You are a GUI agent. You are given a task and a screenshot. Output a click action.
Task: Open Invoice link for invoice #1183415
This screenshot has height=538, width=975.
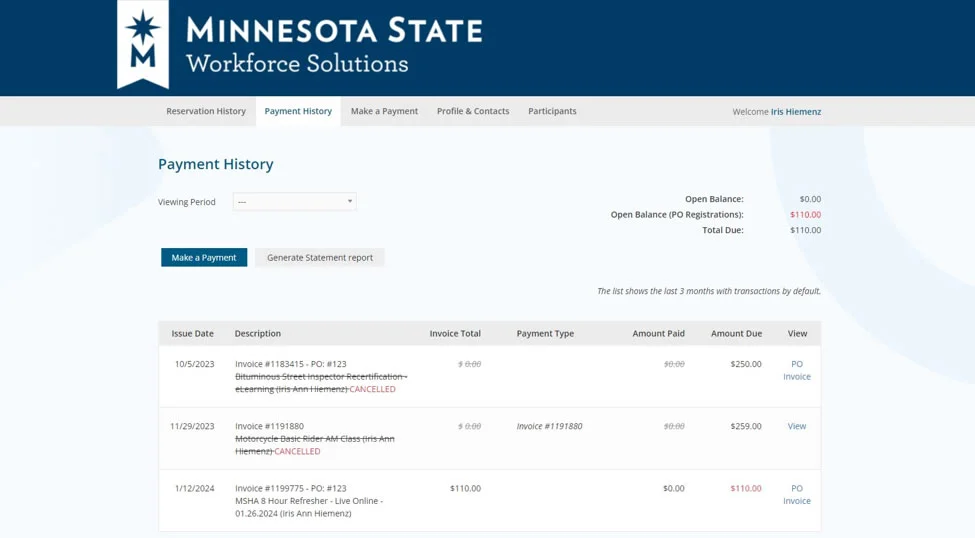(797, 376)
